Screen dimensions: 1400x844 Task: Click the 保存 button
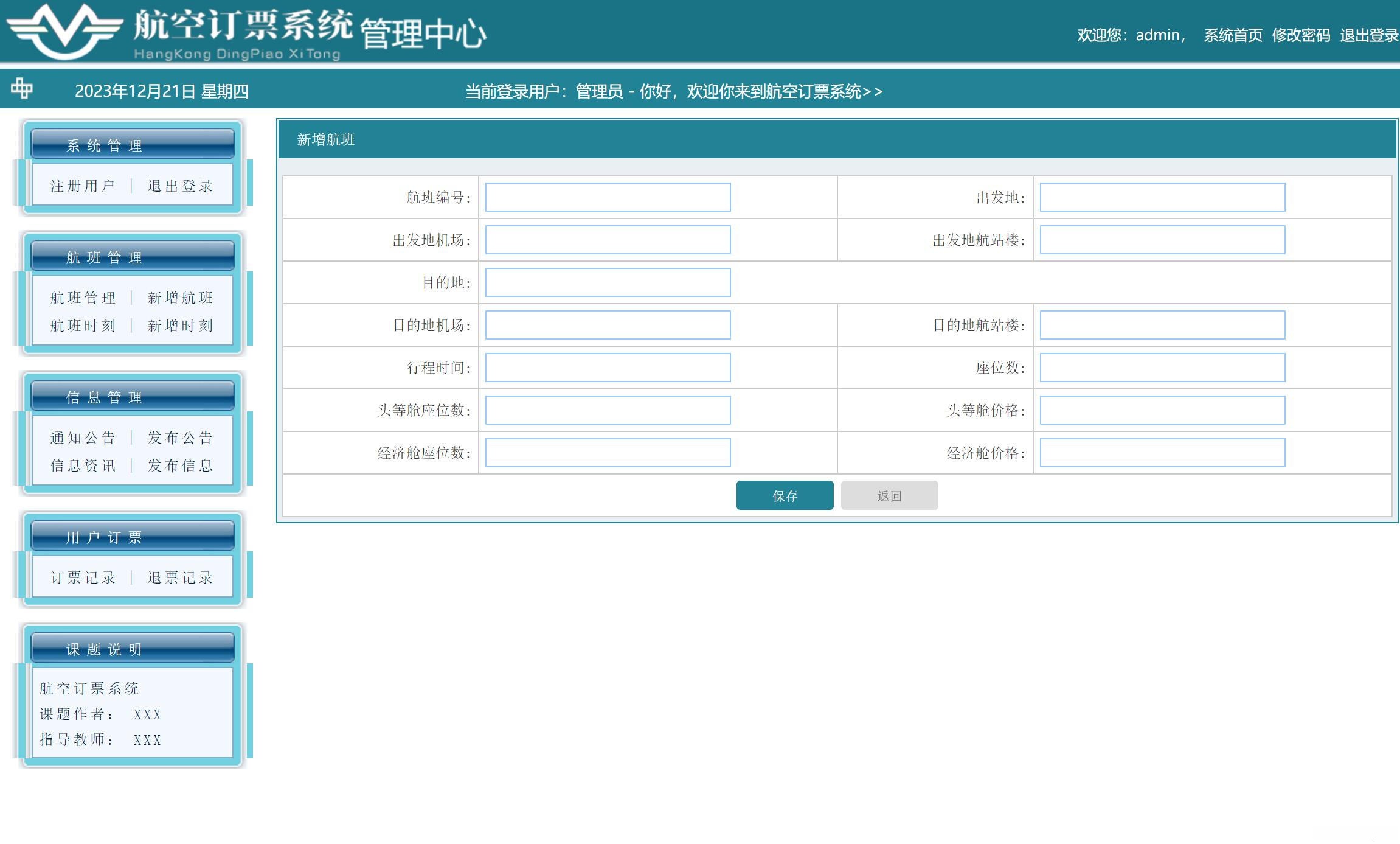pos(785,495)
